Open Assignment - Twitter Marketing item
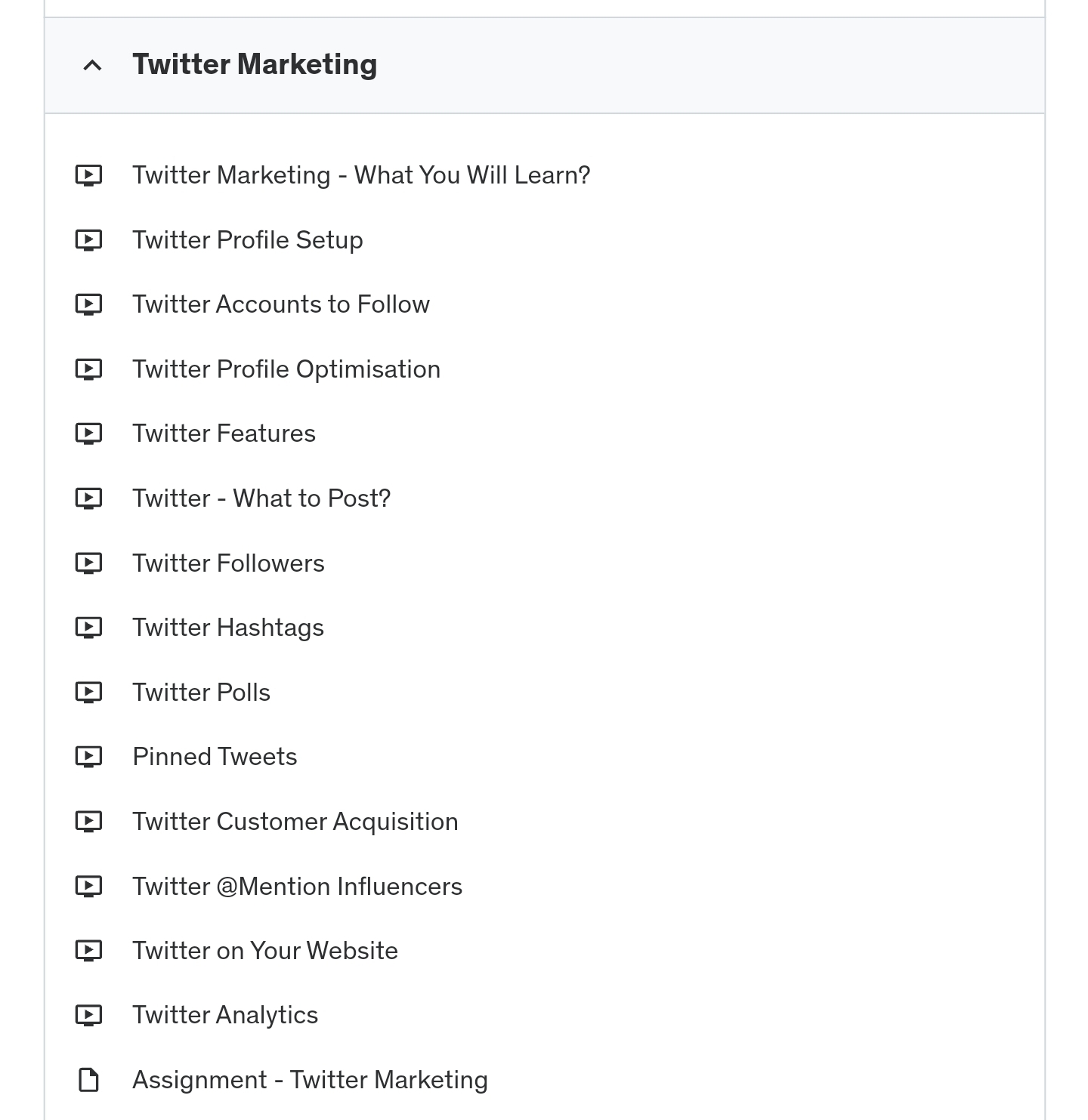 pos(310,1080)
